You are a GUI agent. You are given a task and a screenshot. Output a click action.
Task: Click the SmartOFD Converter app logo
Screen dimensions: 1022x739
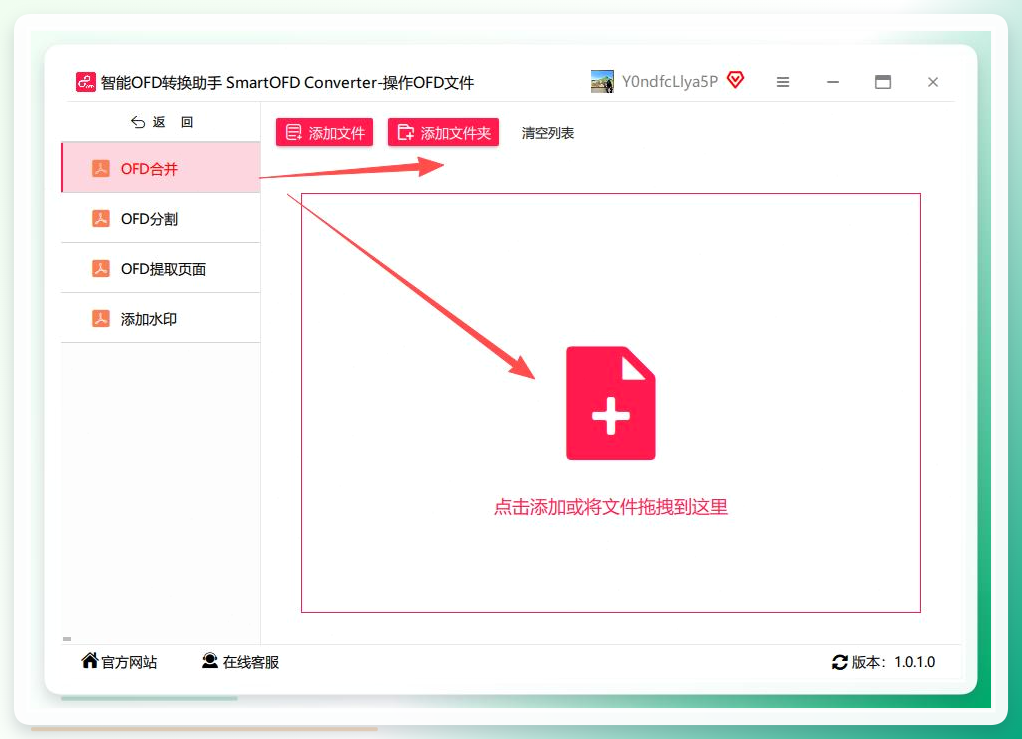point(85,82)
